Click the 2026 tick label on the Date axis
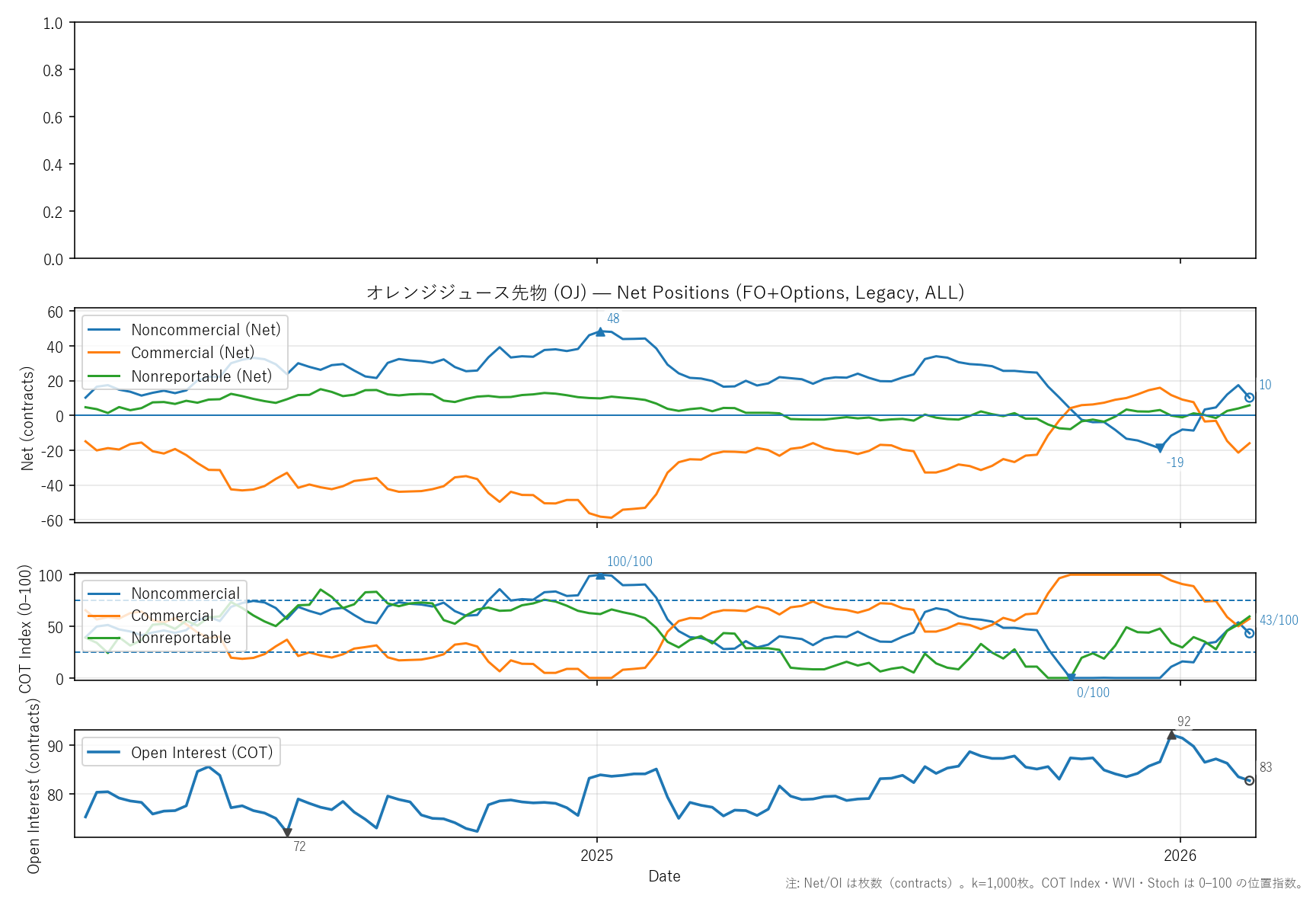The image size is (1316, 899). click(1180, 856)
